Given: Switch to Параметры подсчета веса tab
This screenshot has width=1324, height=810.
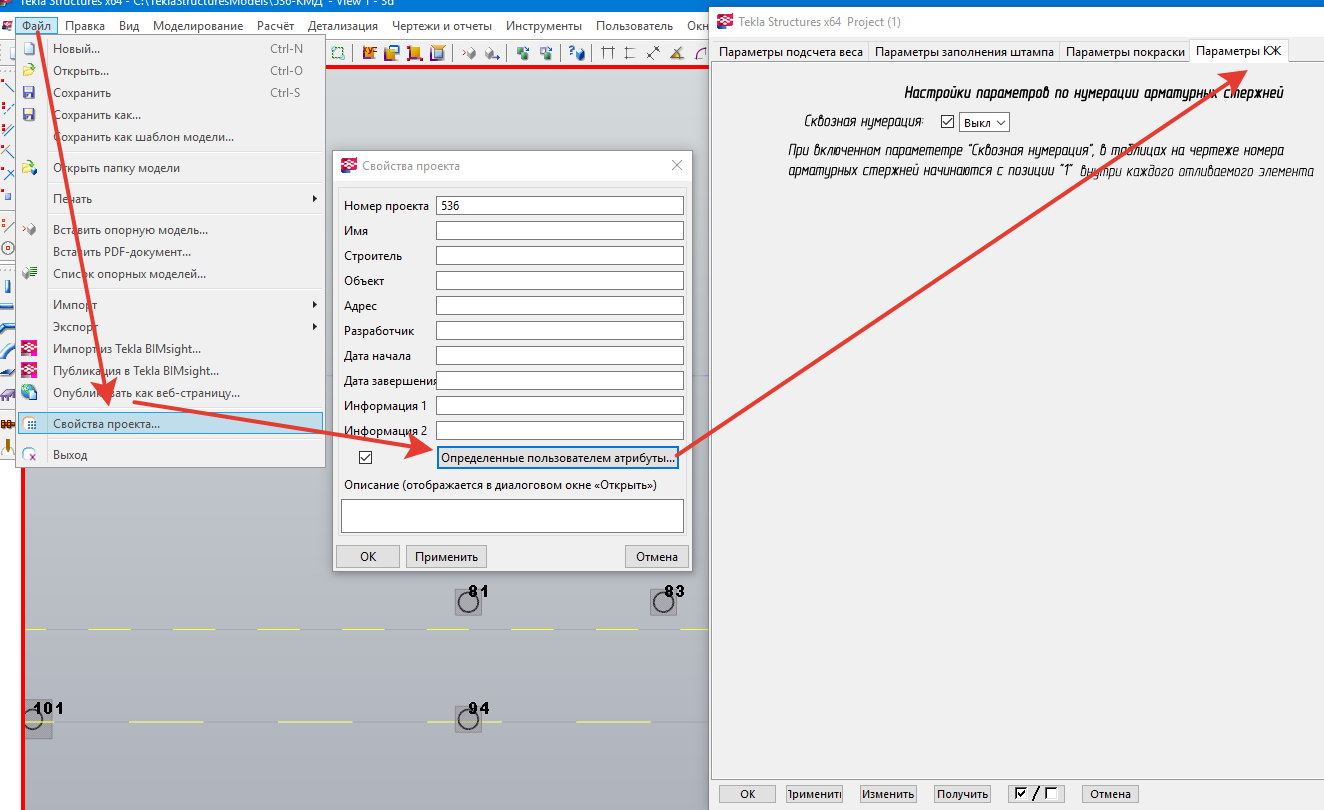Looking at the screenshot, I should point(791,52).
